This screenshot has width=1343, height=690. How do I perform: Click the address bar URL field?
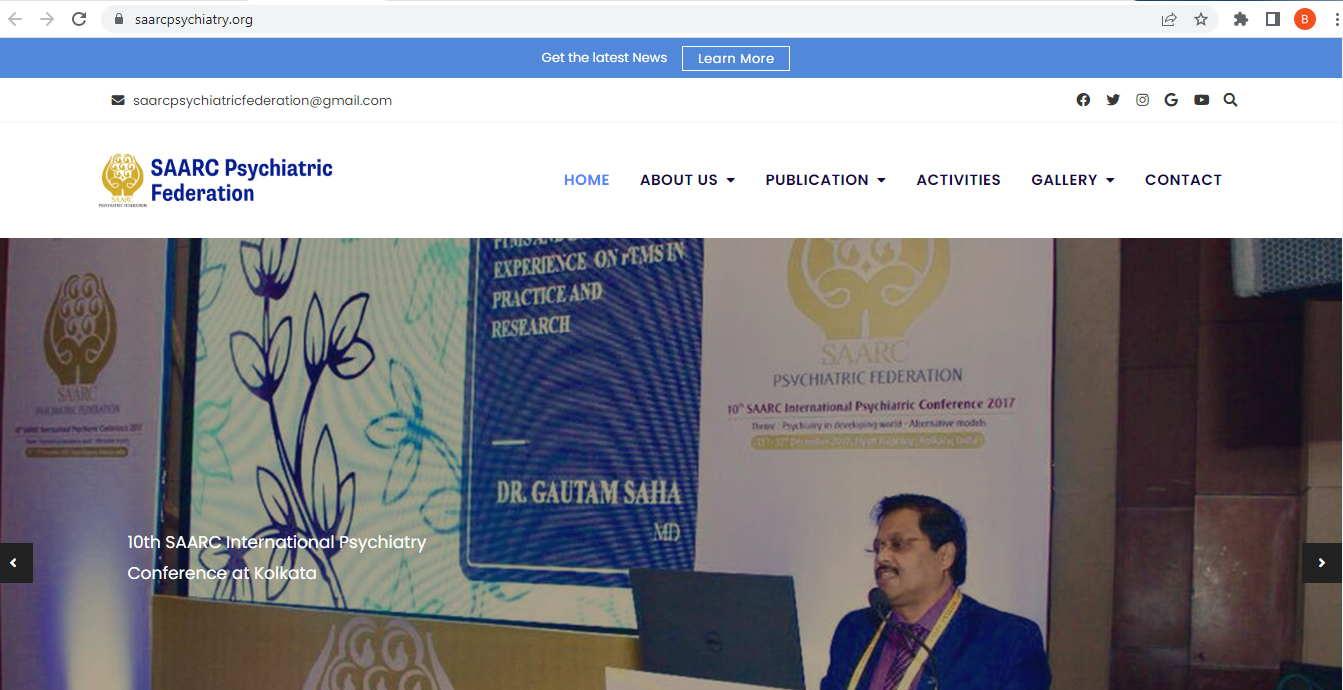[640, 19]
